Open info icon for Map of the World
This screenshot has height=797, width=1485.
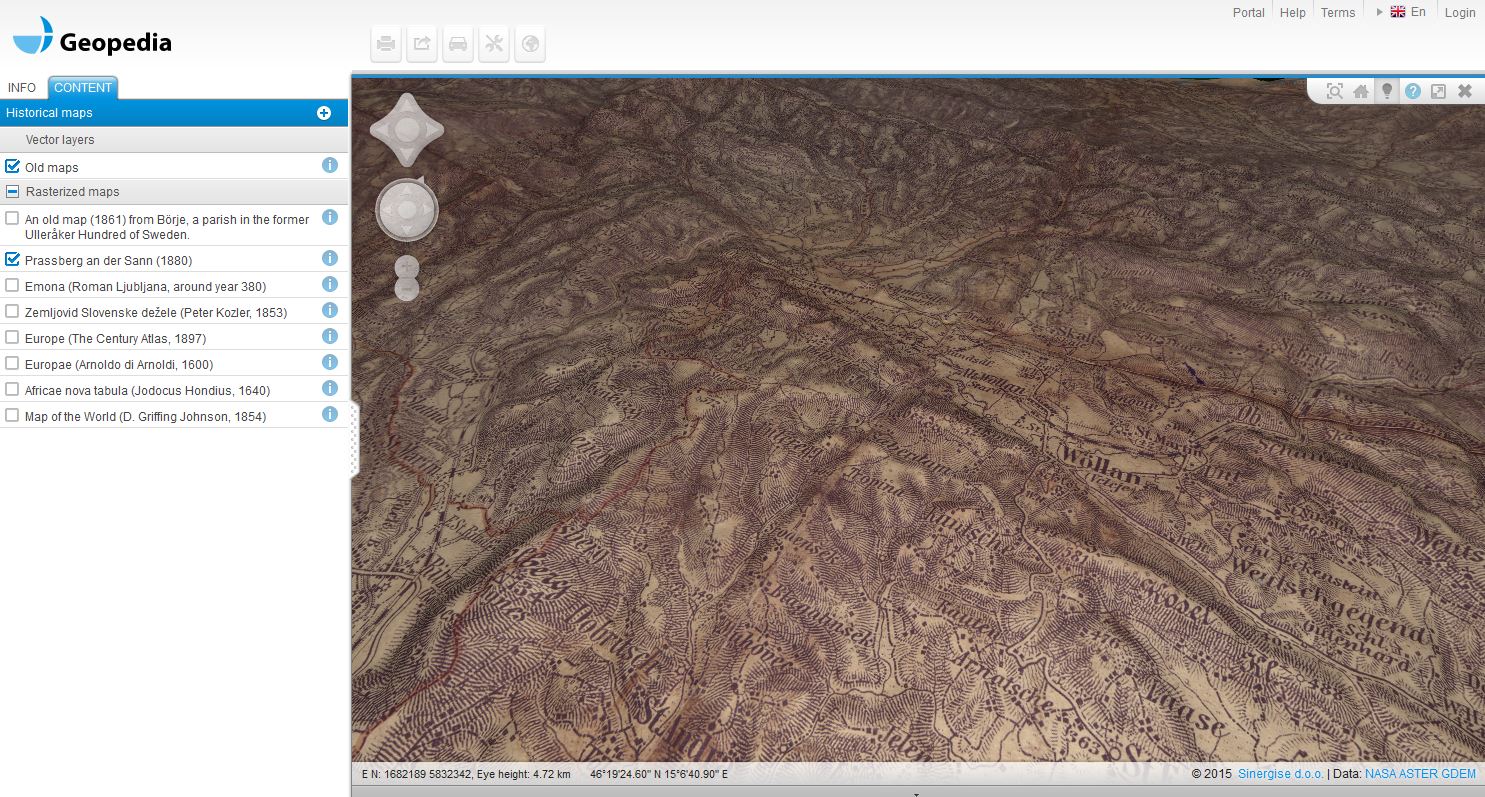(x=330, y=414)
